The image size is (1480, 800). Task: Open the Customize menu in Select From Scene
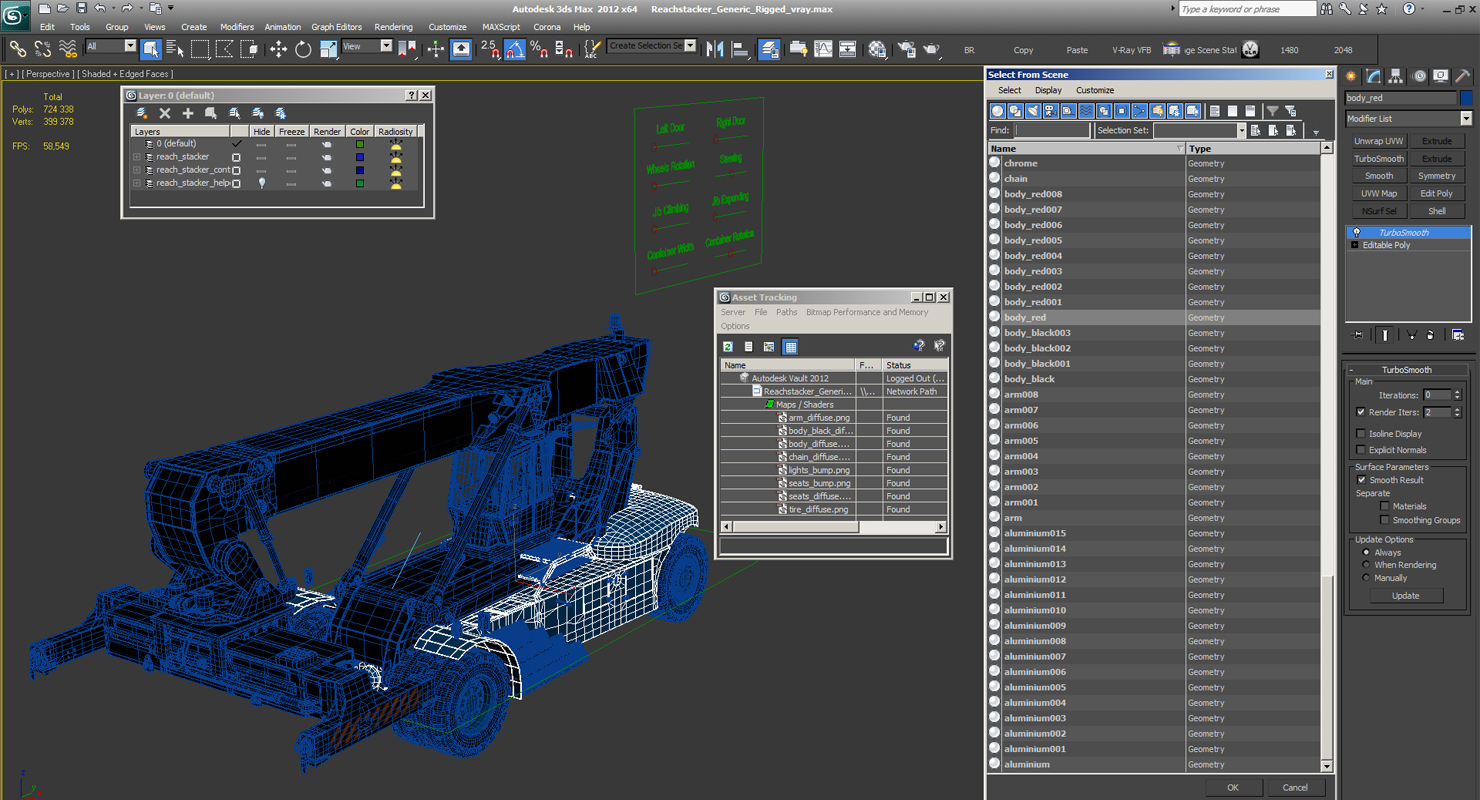pos(1095,90)
